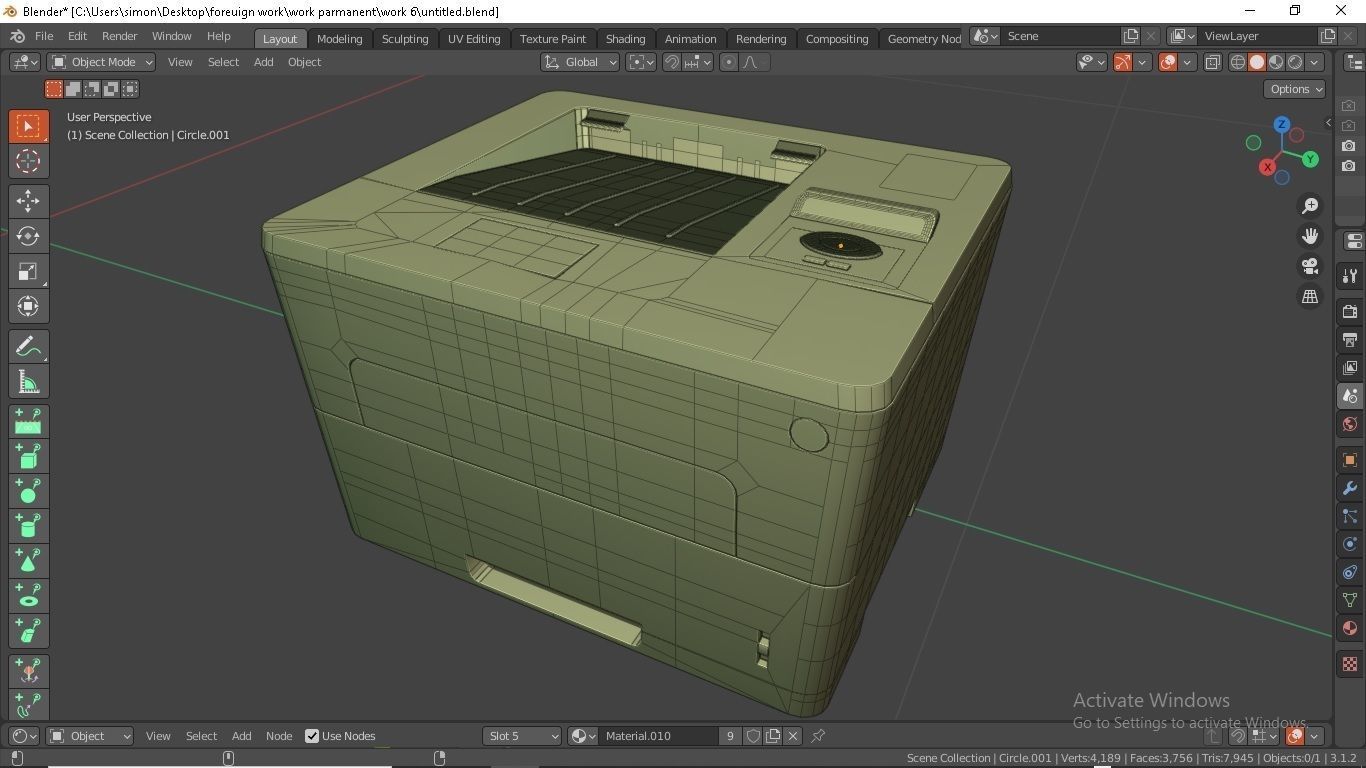Toggle the Use Nodes checkbox

pos(312,736)
